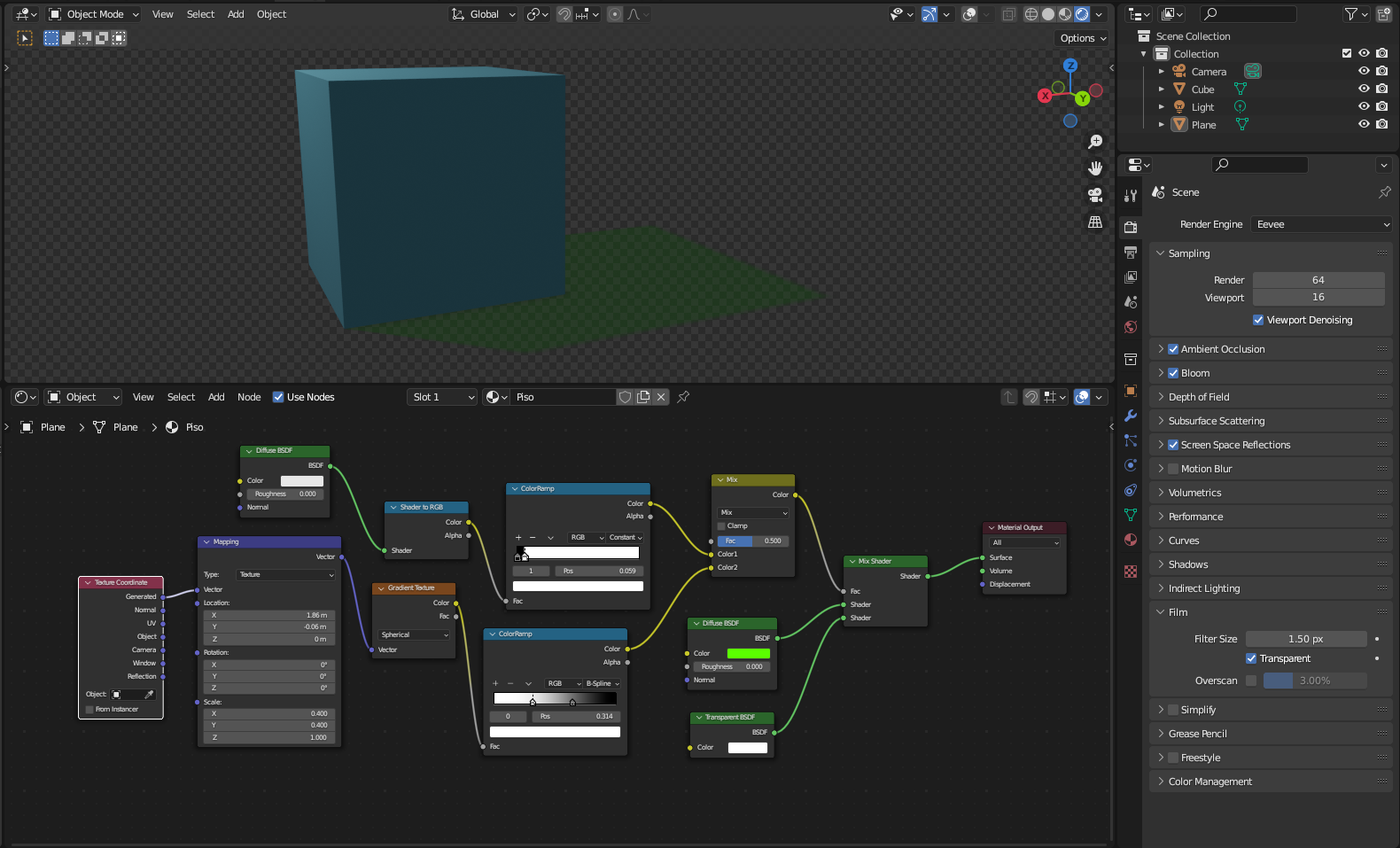This screenshot has height=848, width=1400.
Task: Open the Output properties printer icon
Action: 1131,253
